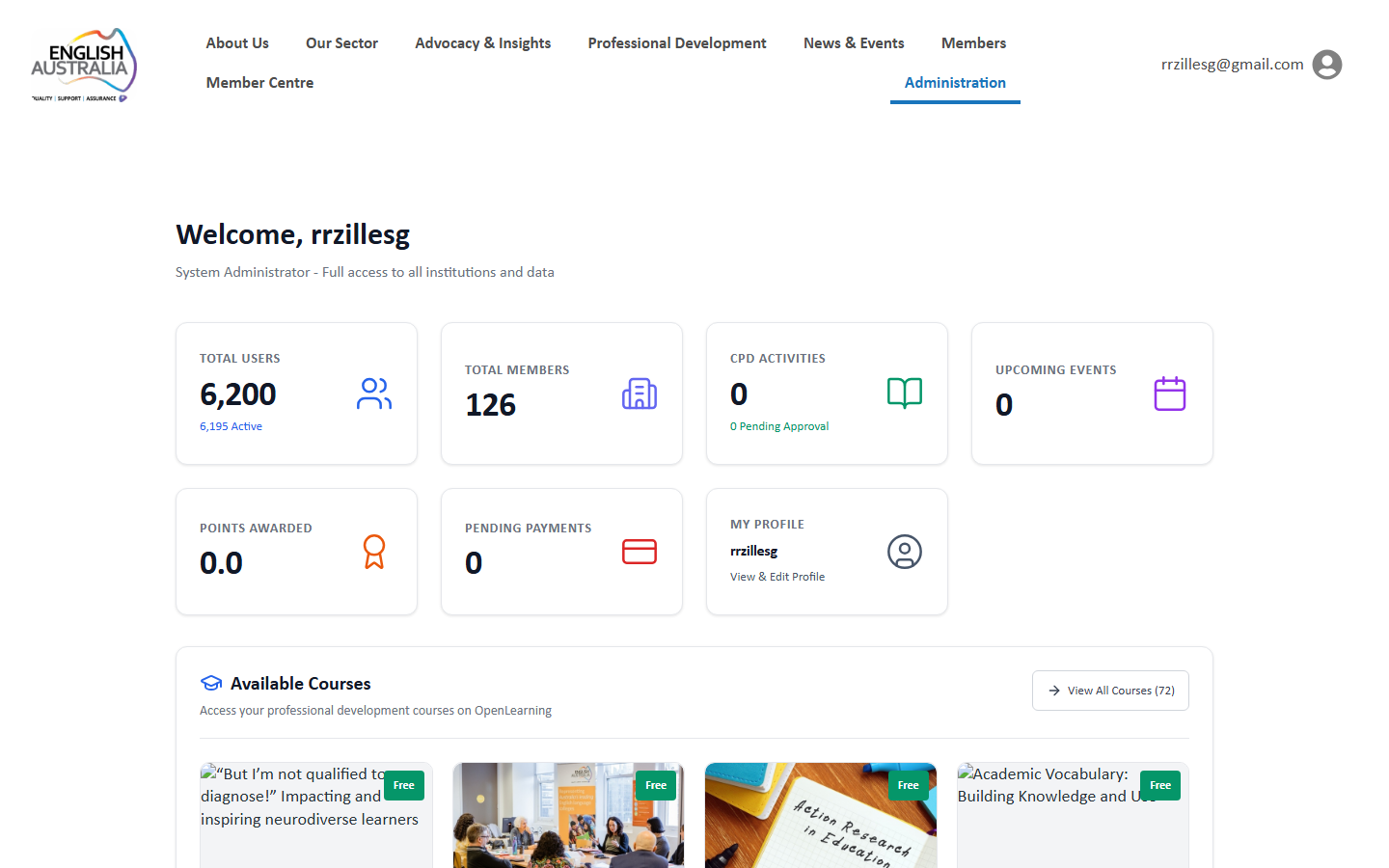Screen dimensions: 1389x868
Task: Click the Upcoming Events calendar icon
Action: tap(1170, 393)
